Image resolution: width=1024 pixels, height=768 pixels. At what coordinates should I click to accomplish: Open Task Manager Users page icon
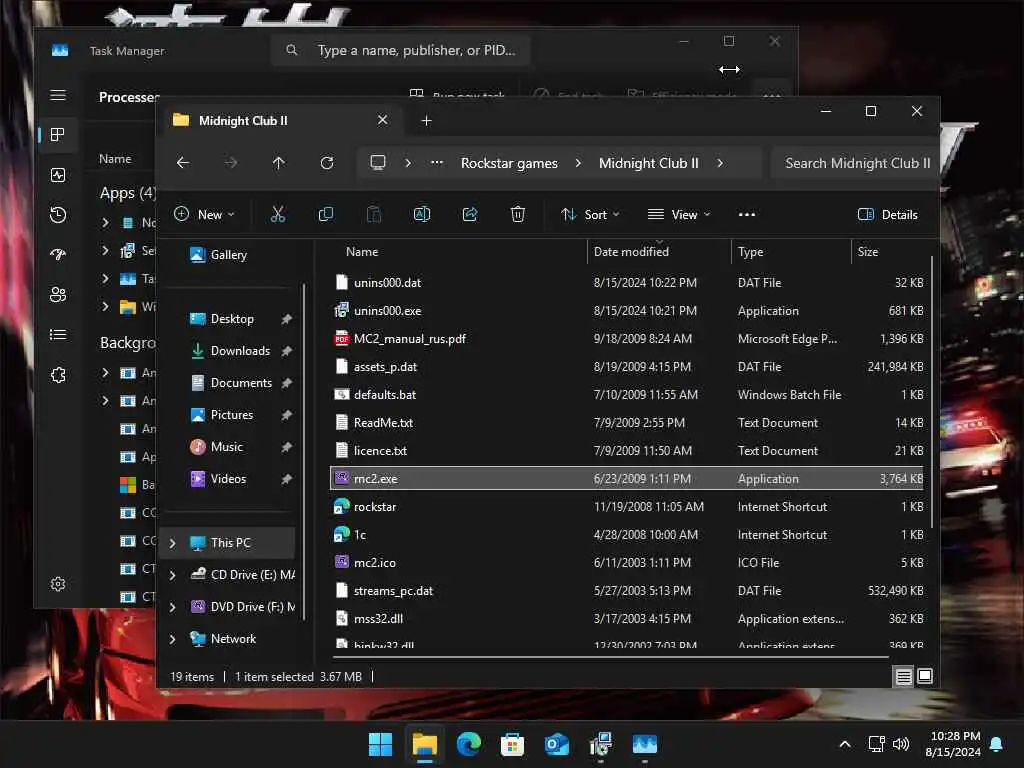click(x=58, y=295)
